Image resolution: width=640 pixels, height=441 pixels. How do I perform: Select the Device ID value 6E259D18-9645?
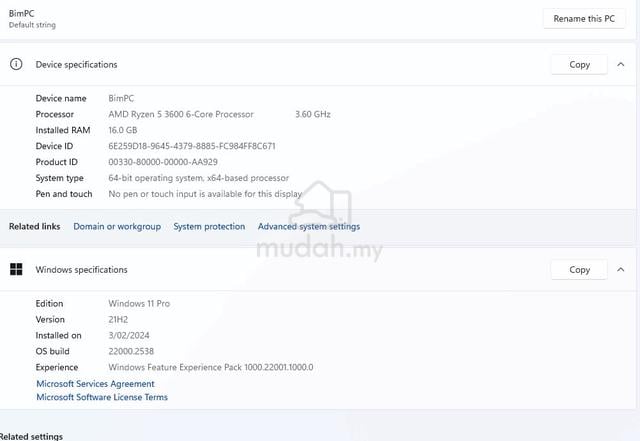point(192,146)
